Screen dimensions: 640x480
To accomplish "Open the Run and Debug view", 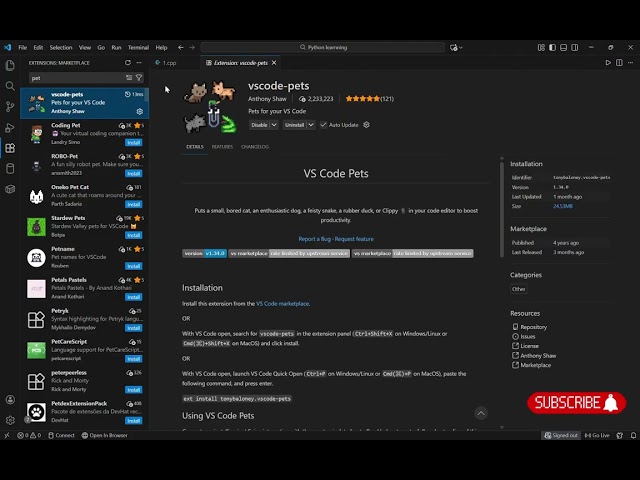I will pos(10,127).
